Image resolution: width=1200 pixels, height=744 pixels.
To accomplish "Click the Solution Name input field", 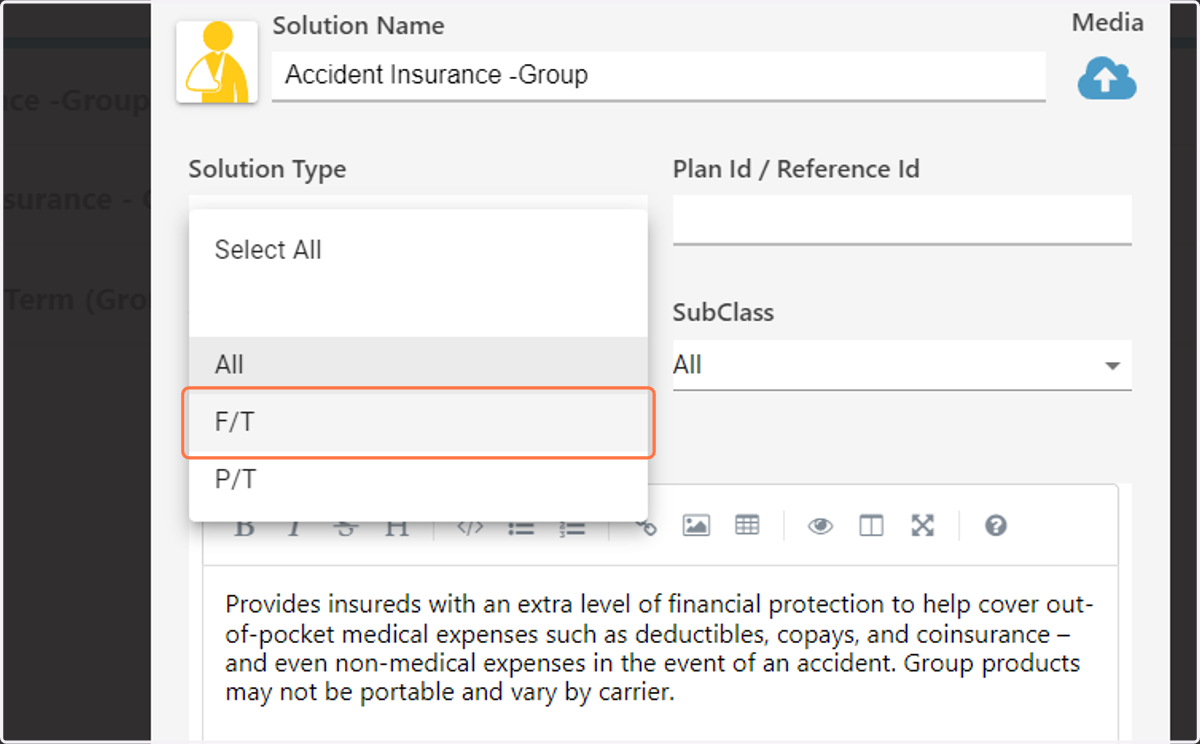I will coord(659,75).
